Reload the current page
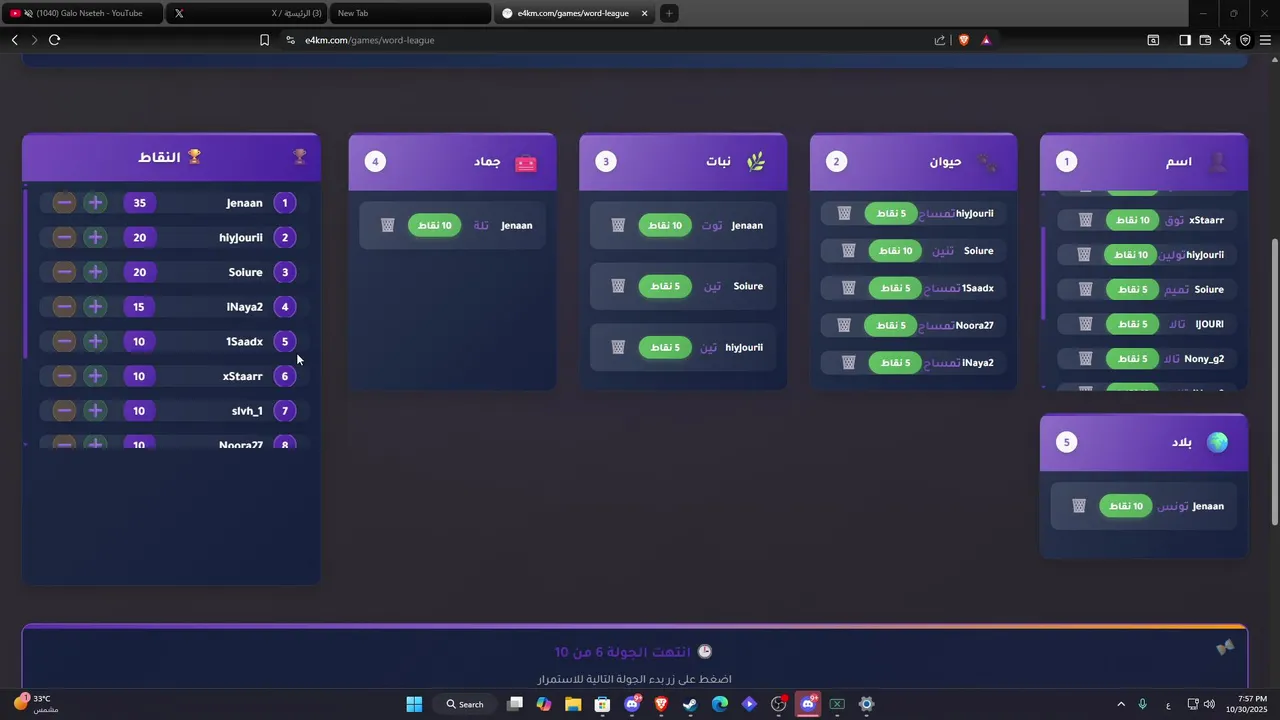This screenshot has width=1280, height=720. click(x=54, y=40)
